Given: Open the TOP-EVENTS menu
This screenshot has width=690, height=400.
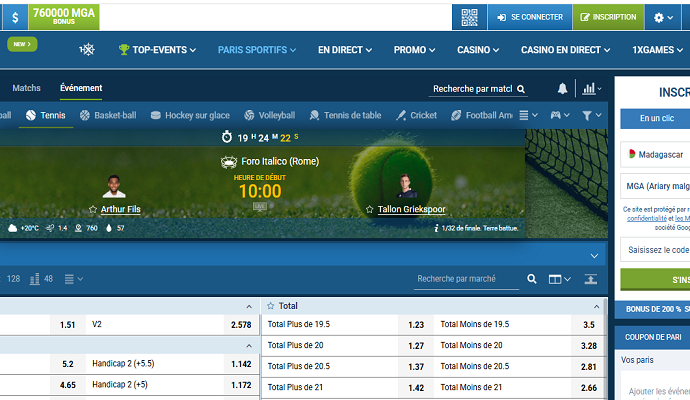Looking at the screenshot, I should pos(158,50).
